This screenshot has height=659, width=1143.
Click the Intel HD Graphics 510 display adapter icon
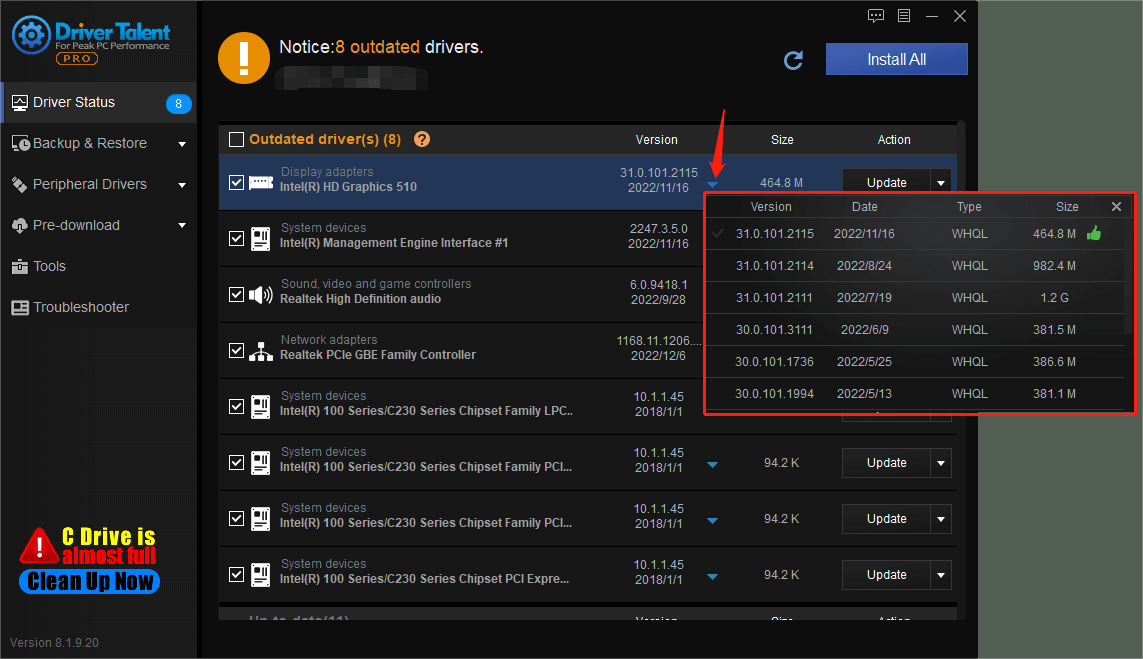coord(261,182)
